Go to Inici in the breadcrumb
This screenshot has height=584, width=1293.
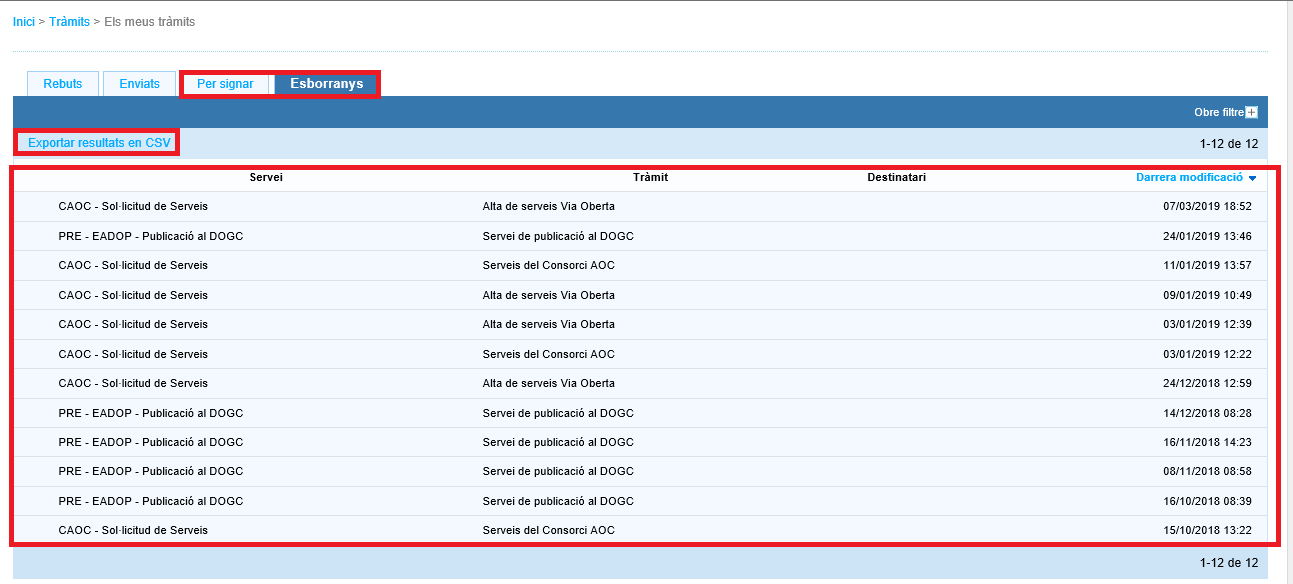[x=23, y=21]
